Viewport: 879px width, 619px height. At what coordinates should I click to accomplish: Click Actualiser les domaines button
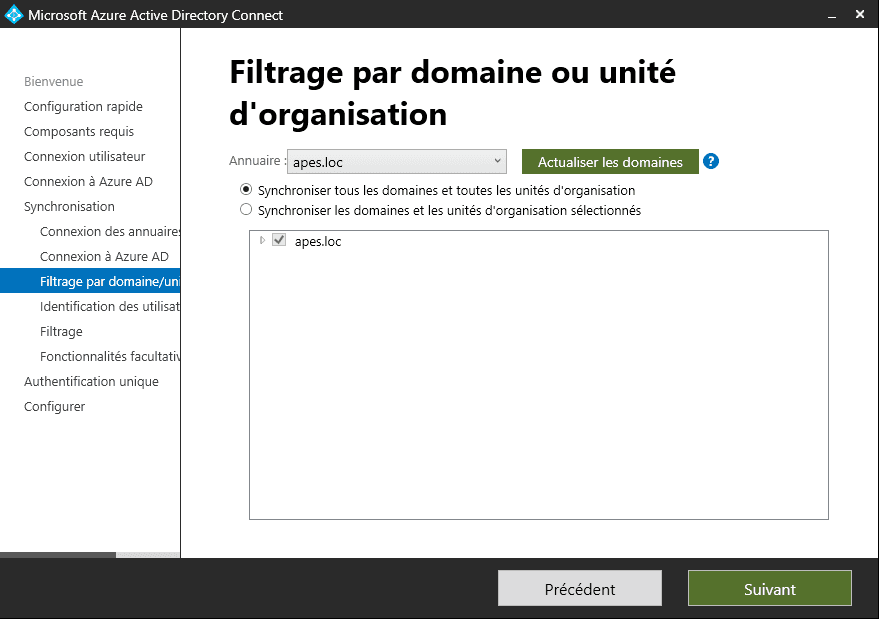610,162
